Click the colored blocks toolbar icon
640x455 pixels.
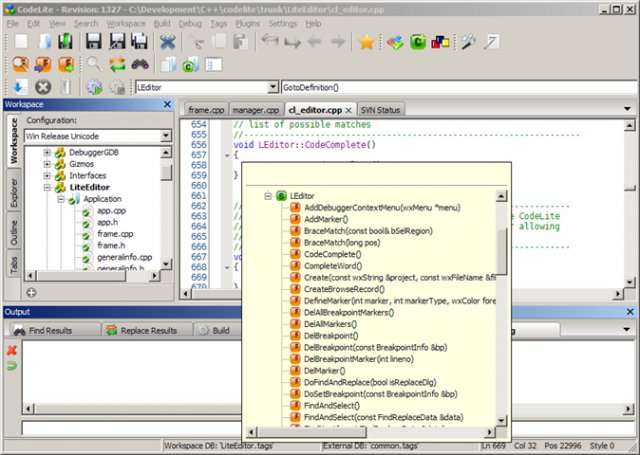click(x=440, y=42)
